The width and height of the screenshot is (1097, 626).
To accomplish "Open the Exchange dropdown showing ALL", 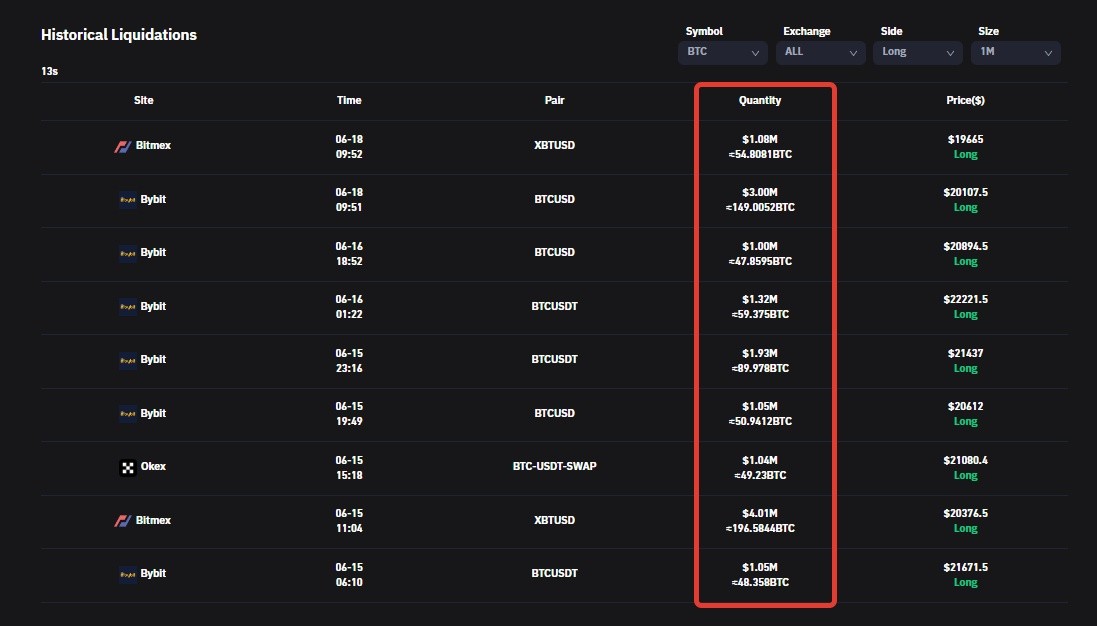I will pyautogui.click(x=821, y=52).
